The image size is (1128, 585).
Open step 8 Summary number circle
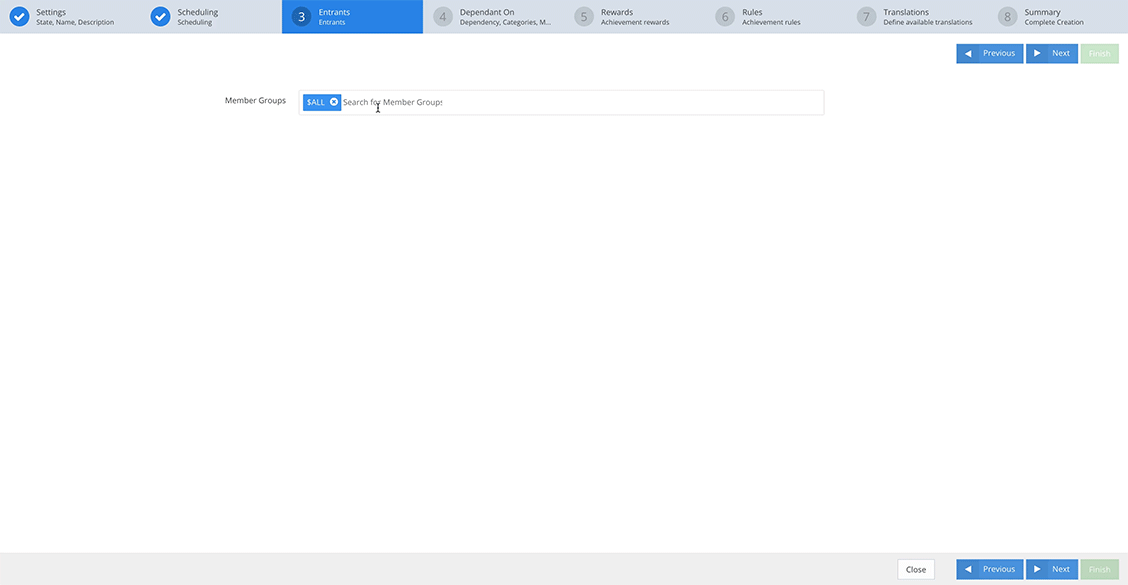click(1008, 17)
